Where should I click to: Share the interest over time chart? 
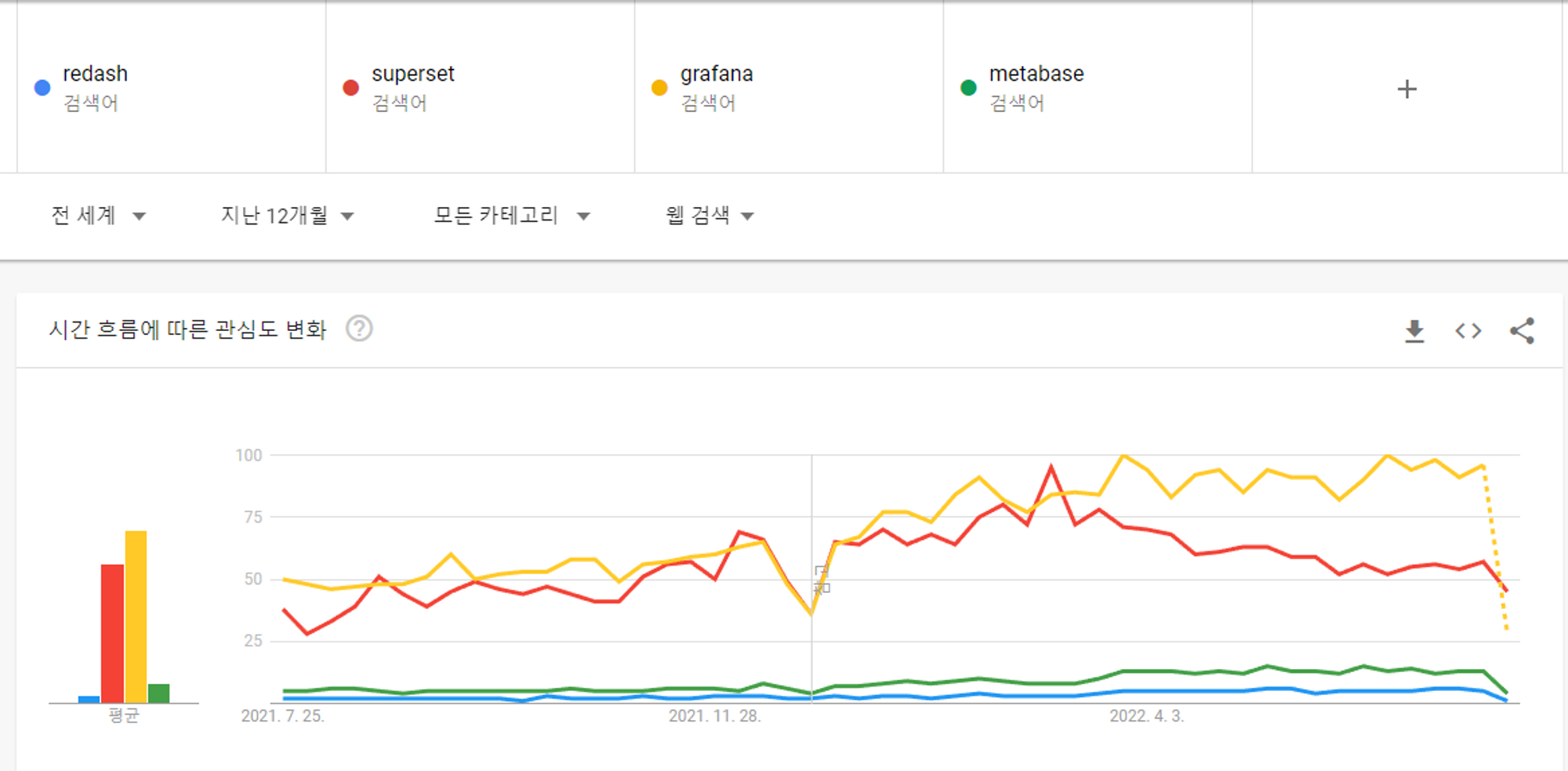(x=1522, y=331)
